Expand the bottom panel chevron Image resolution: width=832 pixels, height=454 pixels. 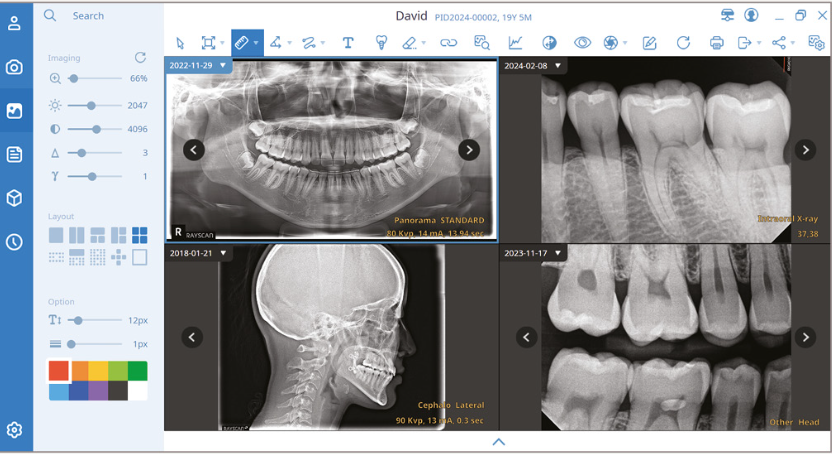click(498, 441)
